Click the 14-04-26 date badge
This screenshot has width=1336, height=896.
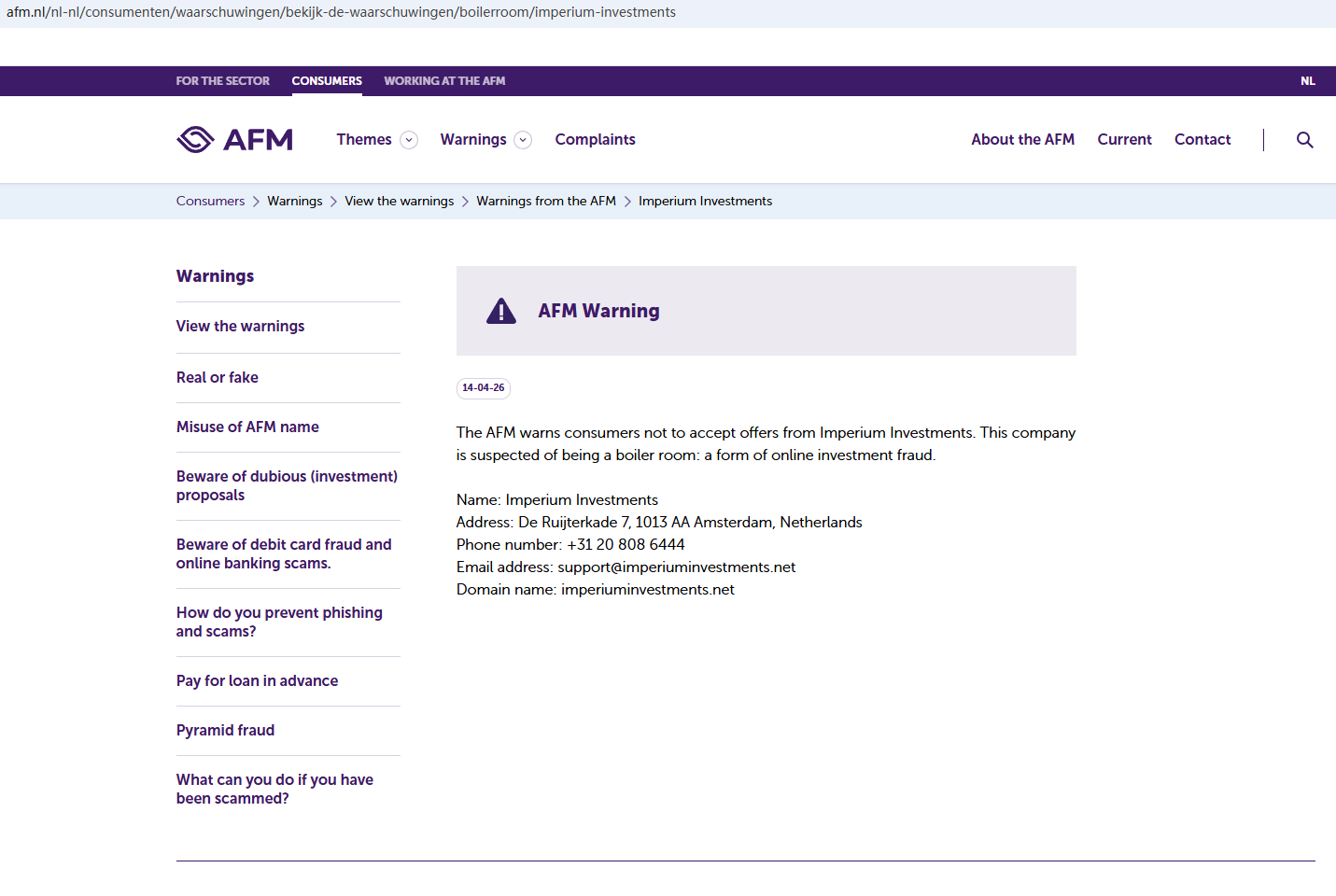point(483,387)
